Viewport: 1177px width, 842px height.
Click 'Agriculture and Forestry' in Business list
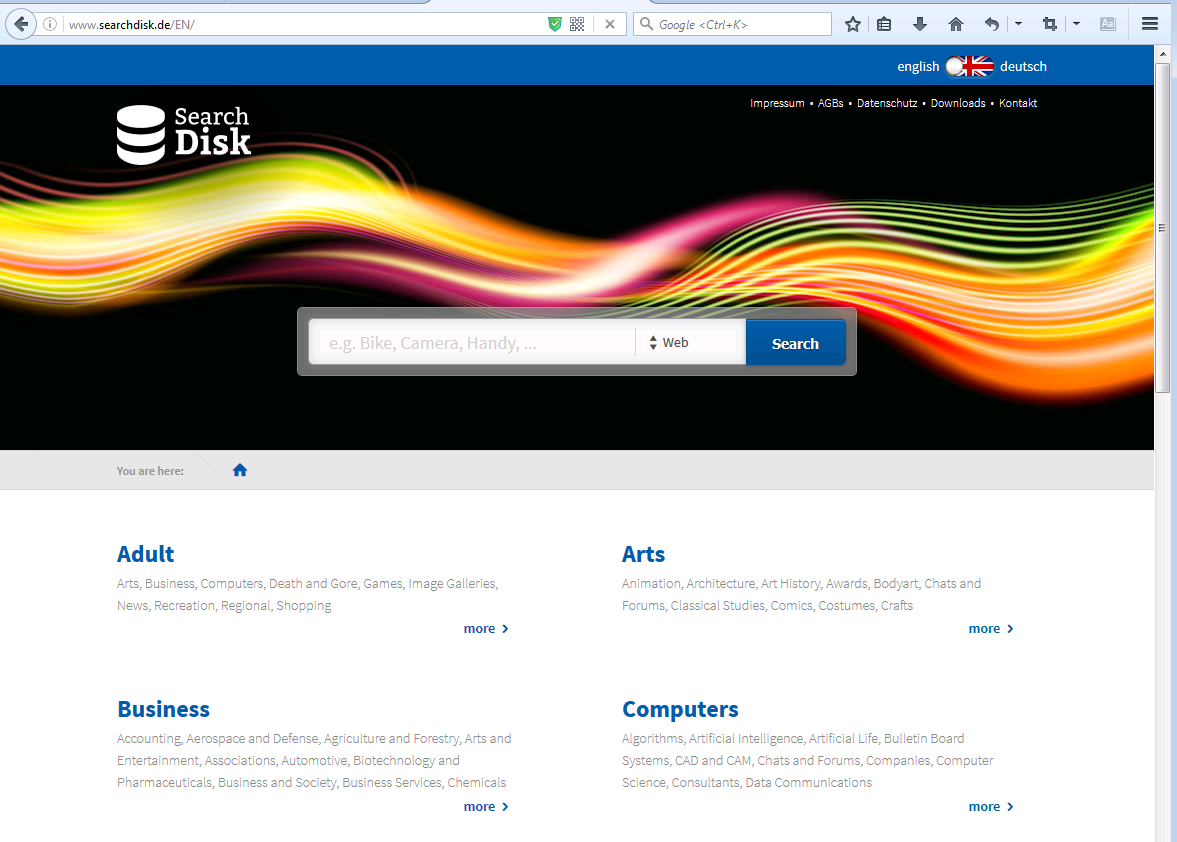391,738
